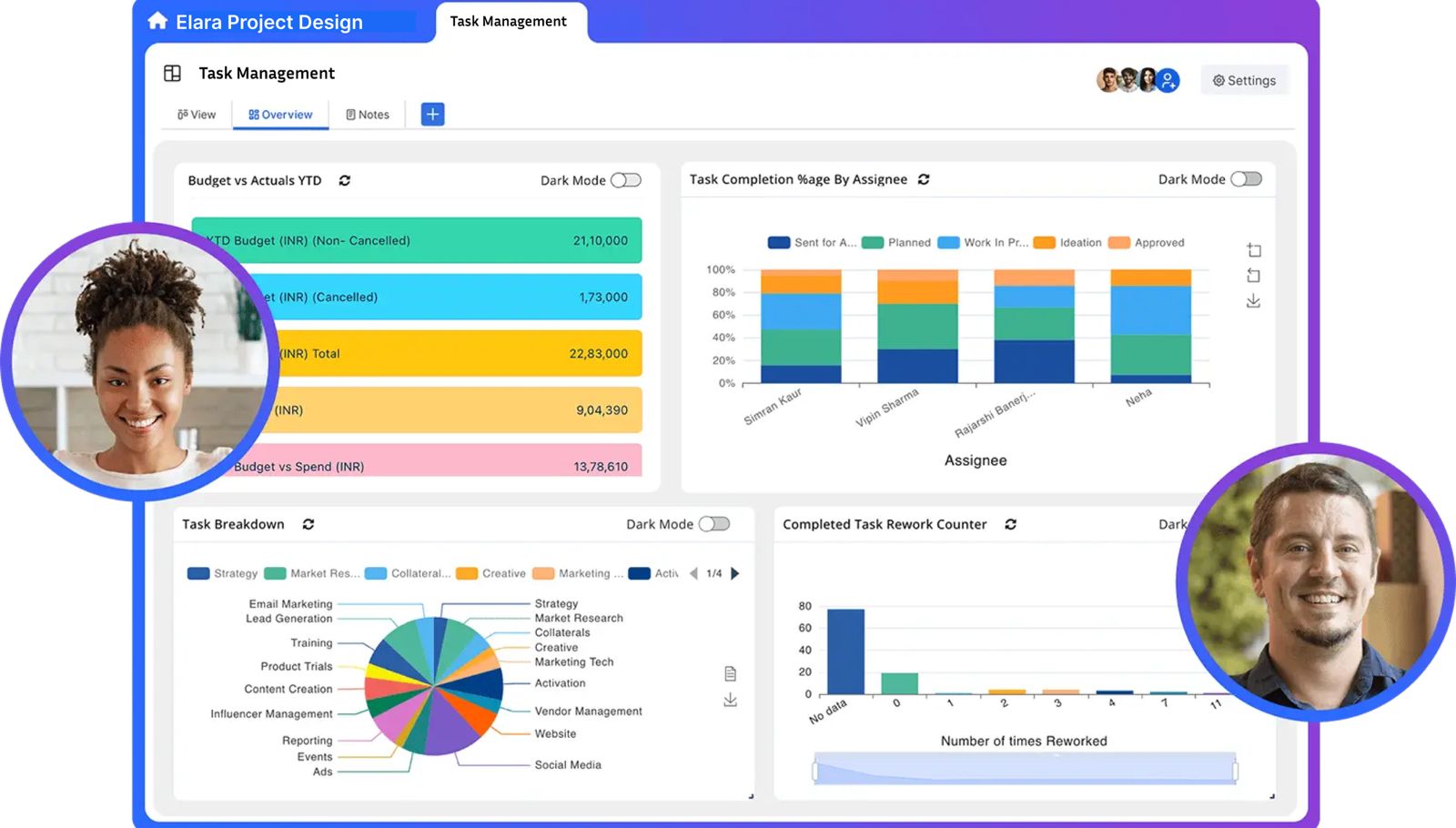Switch to the Notes tab
This screenshot has height=828, width=1456.
tap(368, 114)
